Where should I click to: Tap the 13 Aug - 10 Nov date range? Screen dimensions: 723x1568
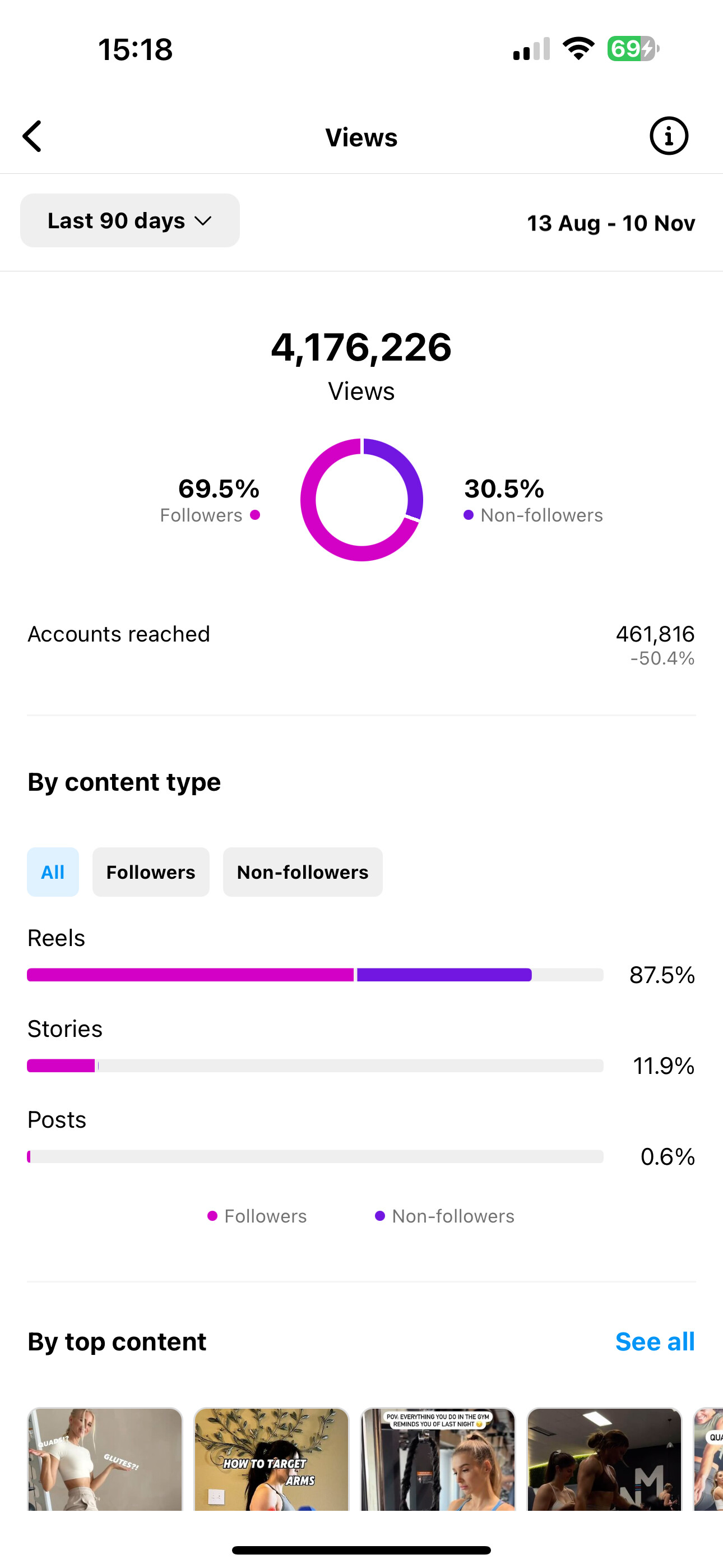tap(611, 223)
